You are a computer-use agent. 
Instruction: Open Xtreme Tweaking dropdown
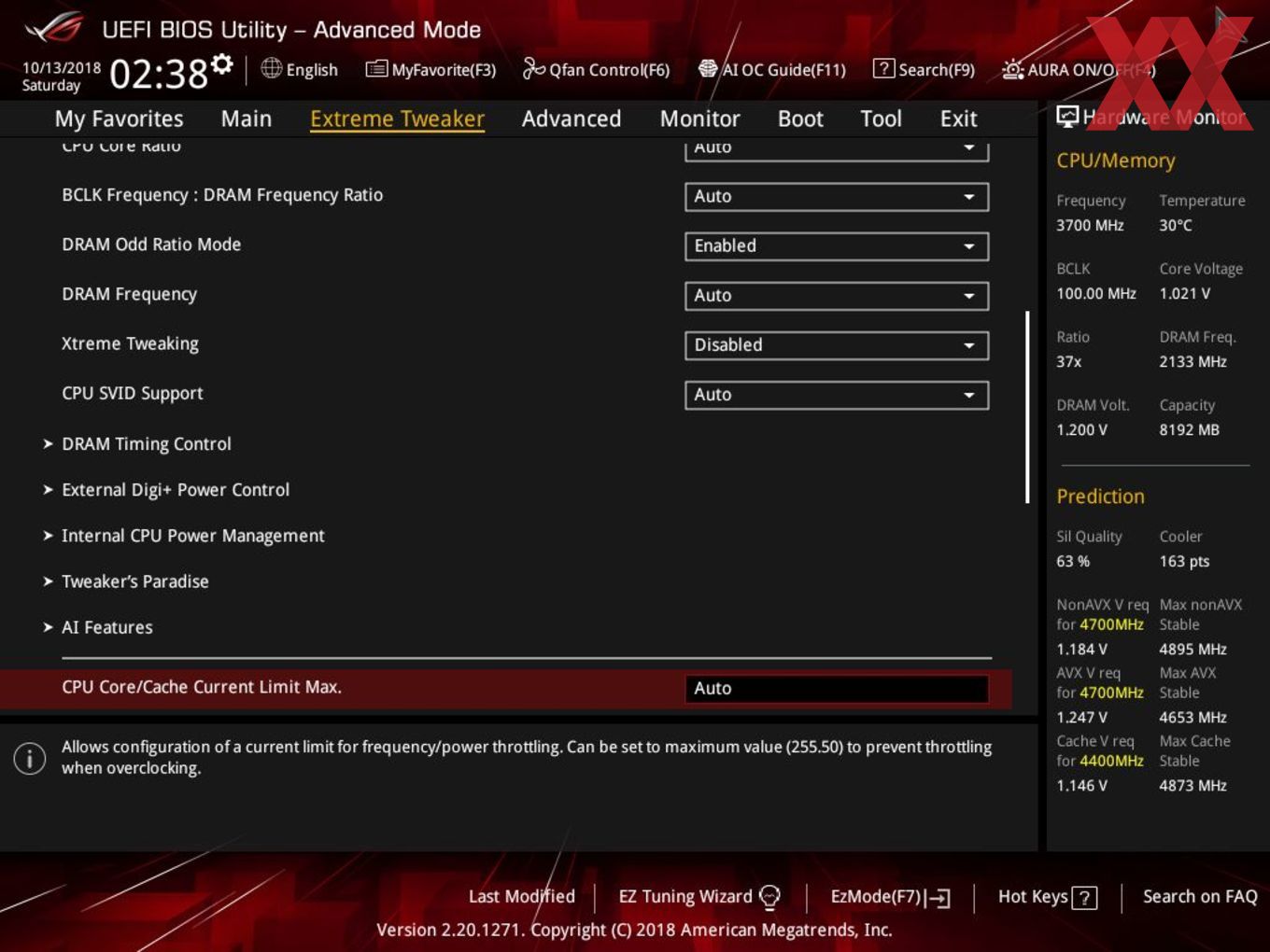[x=837, y=344]
